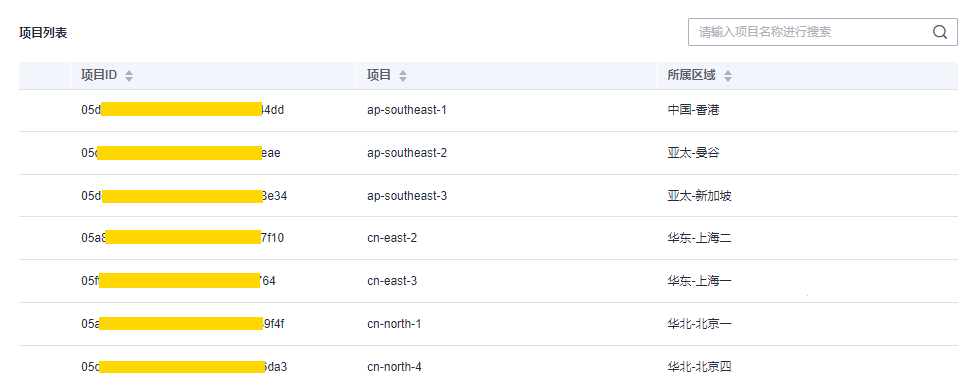Click the 项目ID column header label

[99, 76]
